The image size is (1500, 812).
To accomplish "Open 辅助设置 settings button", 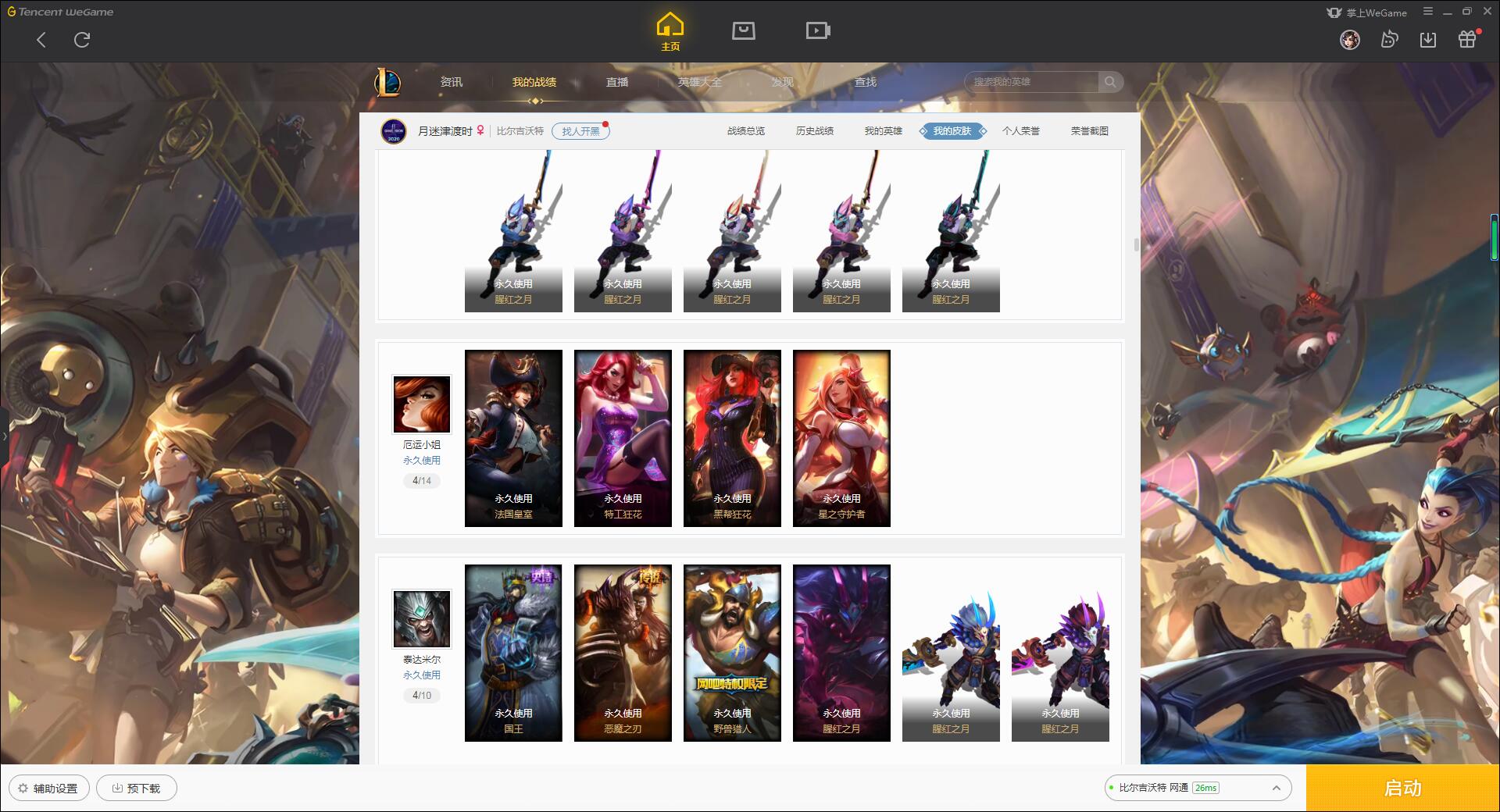I will click(48, 789).
